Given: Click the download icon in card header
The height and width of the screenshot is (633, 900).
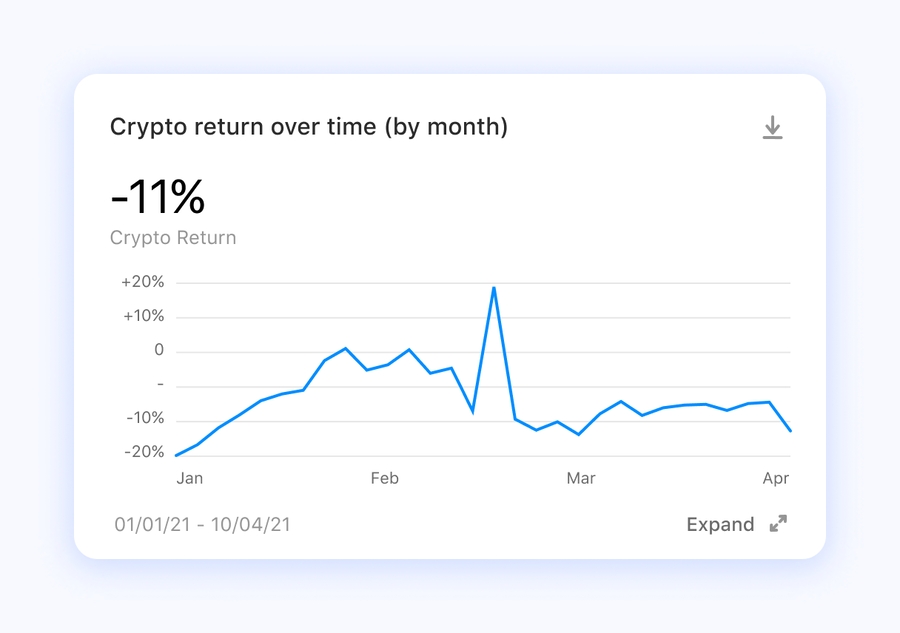Looking at the screenshot, I should tap(772, 128).
